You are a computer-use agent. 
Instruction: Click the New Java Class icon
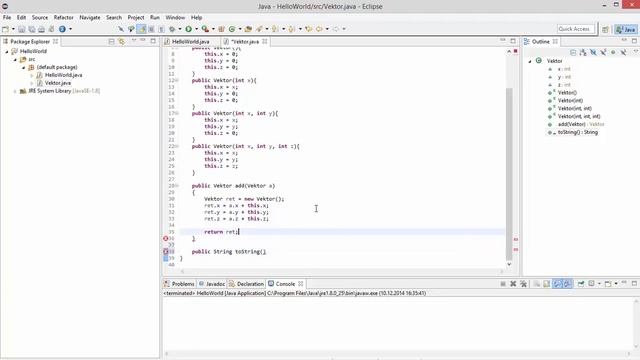pos(232,29)
